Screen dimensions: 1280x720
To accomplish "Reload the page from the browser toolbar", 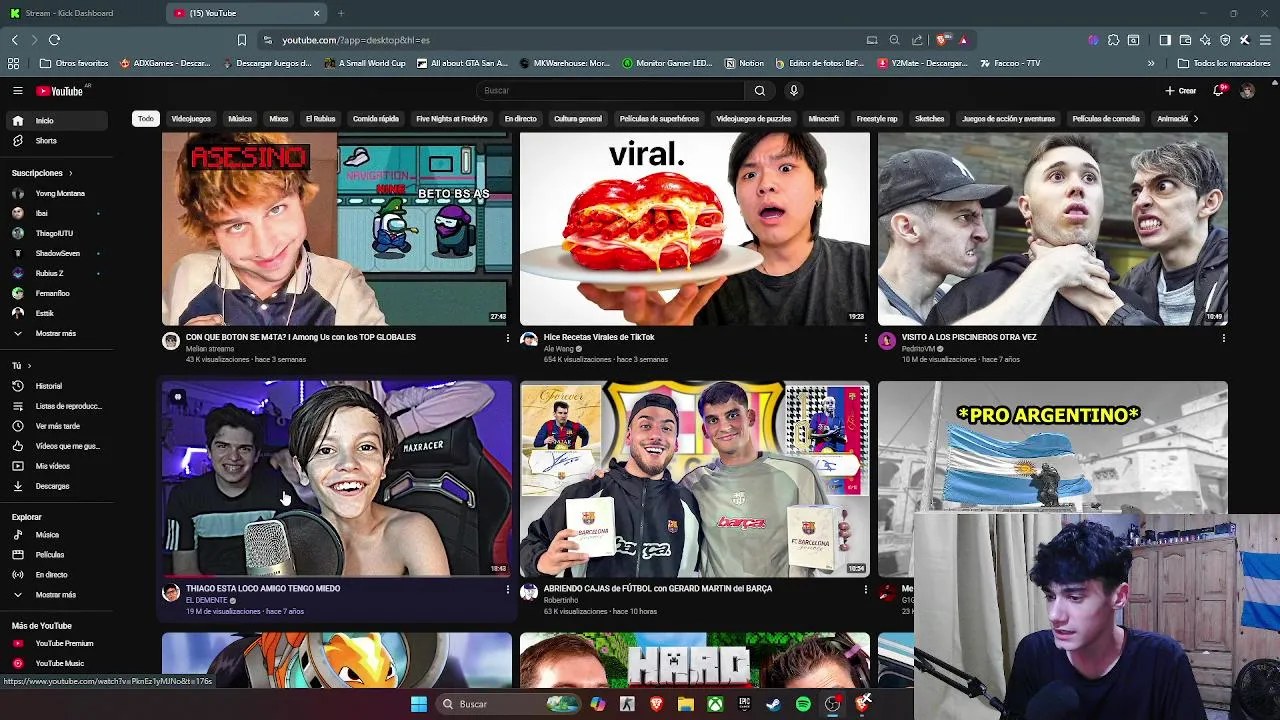I will click(54, 40).
